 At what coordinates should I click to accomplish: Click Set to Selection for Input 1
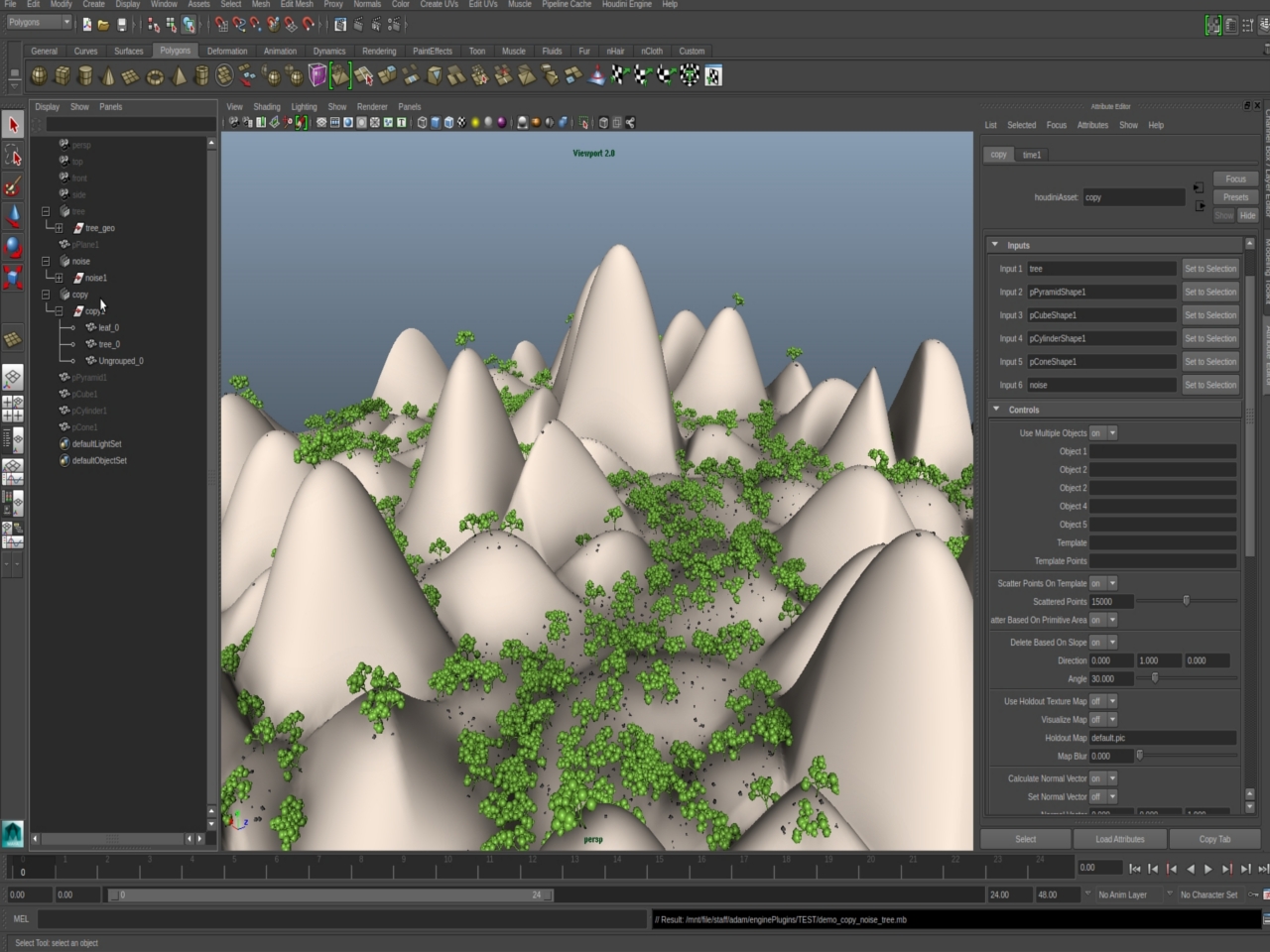click(x=1210, y=269)
